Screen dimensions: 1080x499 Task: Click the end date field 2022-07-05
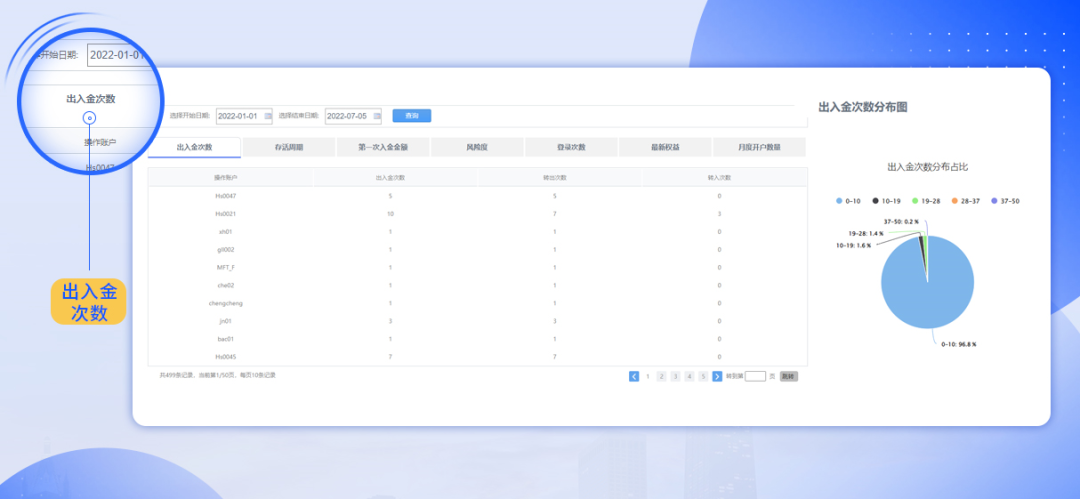point(348,116)
